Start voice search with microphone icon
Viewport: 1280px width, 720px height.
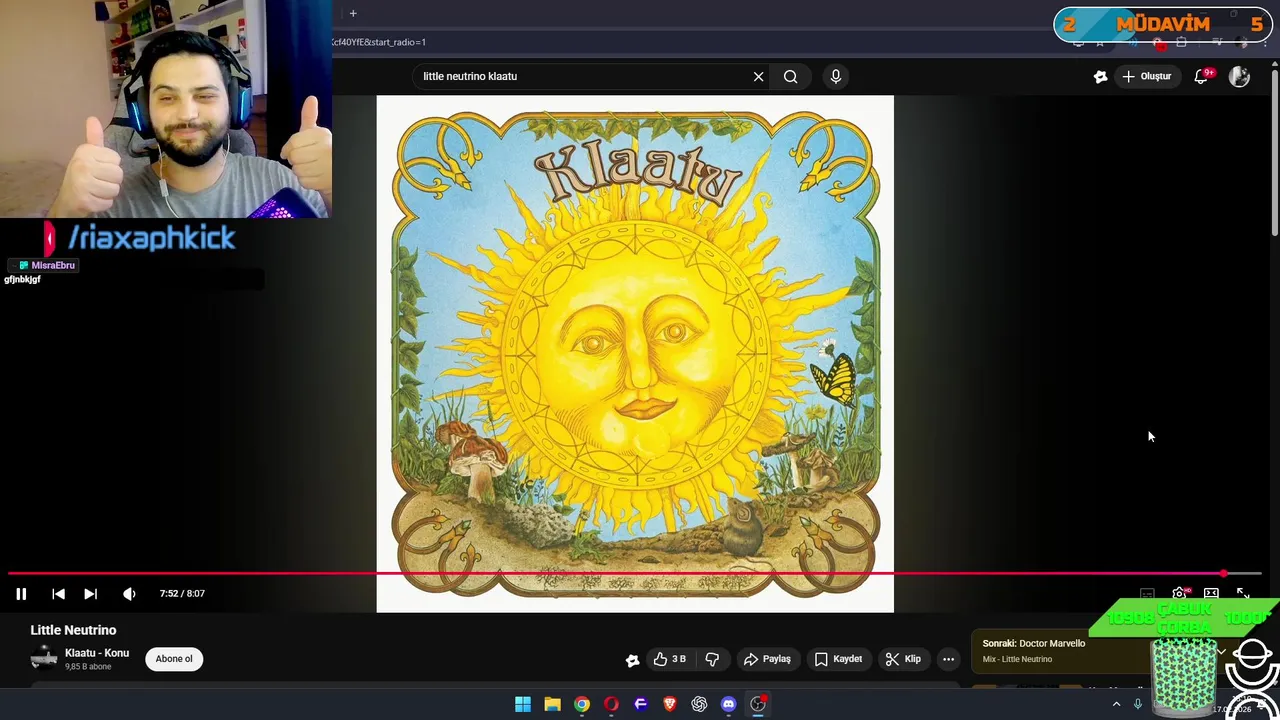point(836,76)
